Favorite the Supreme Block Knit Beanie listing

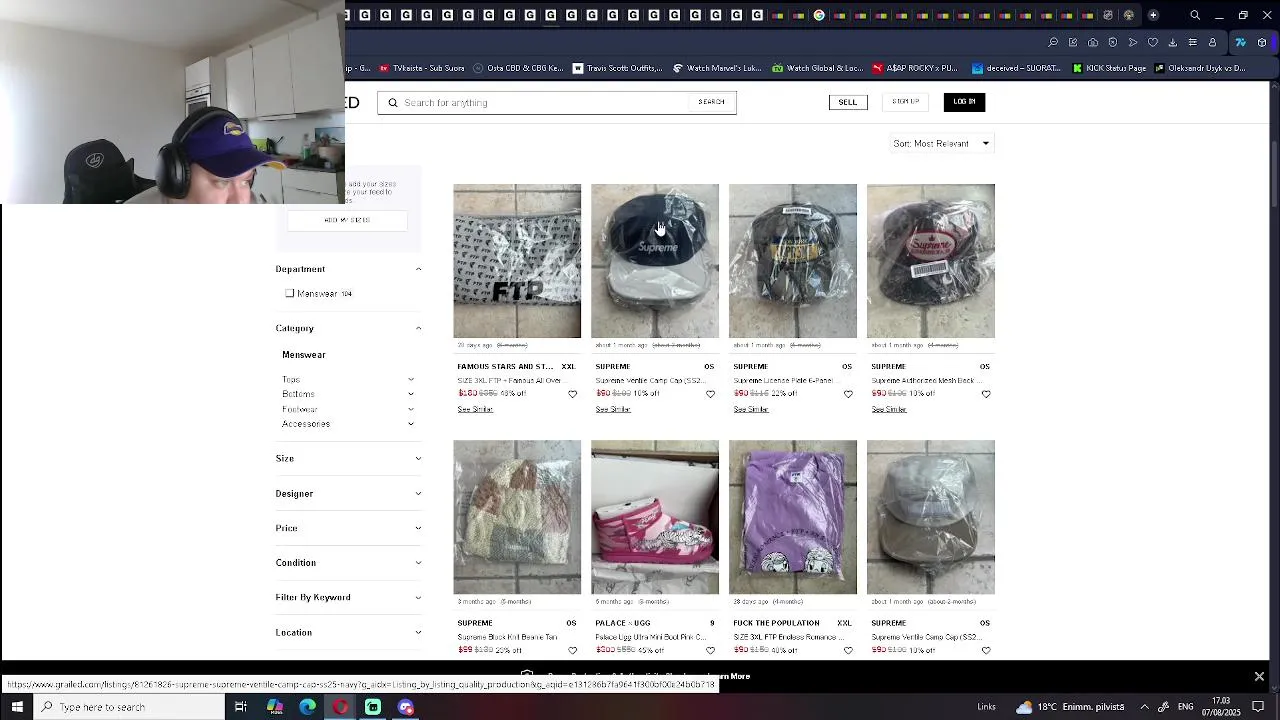573,650
